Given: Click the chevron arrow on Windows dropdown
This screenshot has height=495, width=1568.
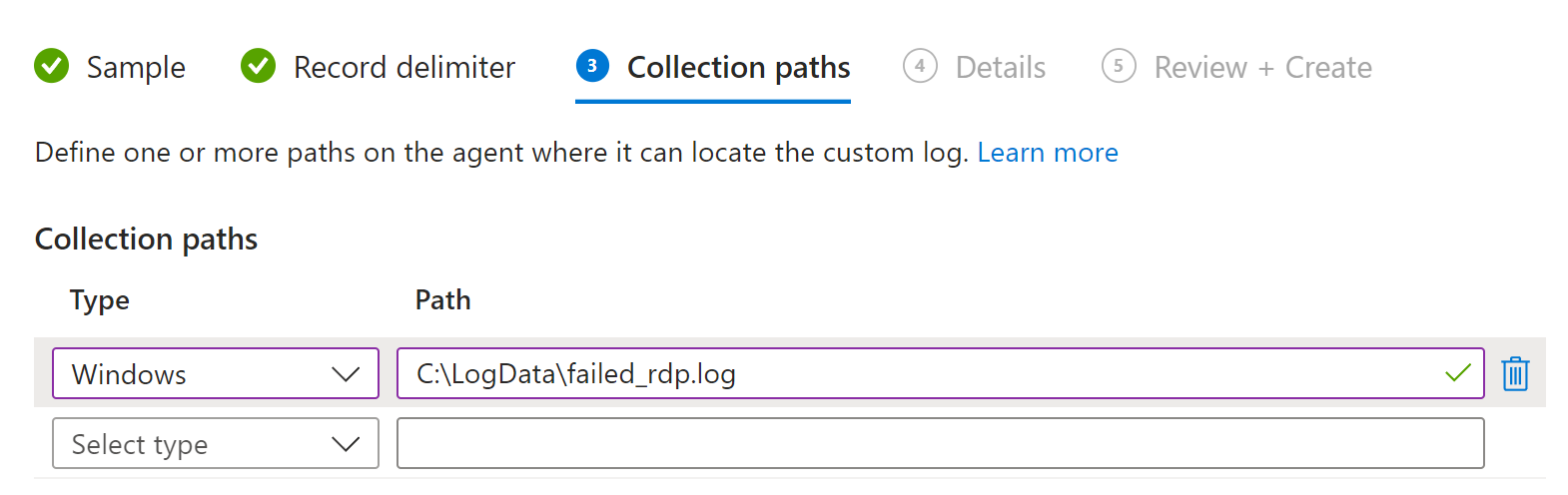Looking at the screenshot, I should (346, 374).
